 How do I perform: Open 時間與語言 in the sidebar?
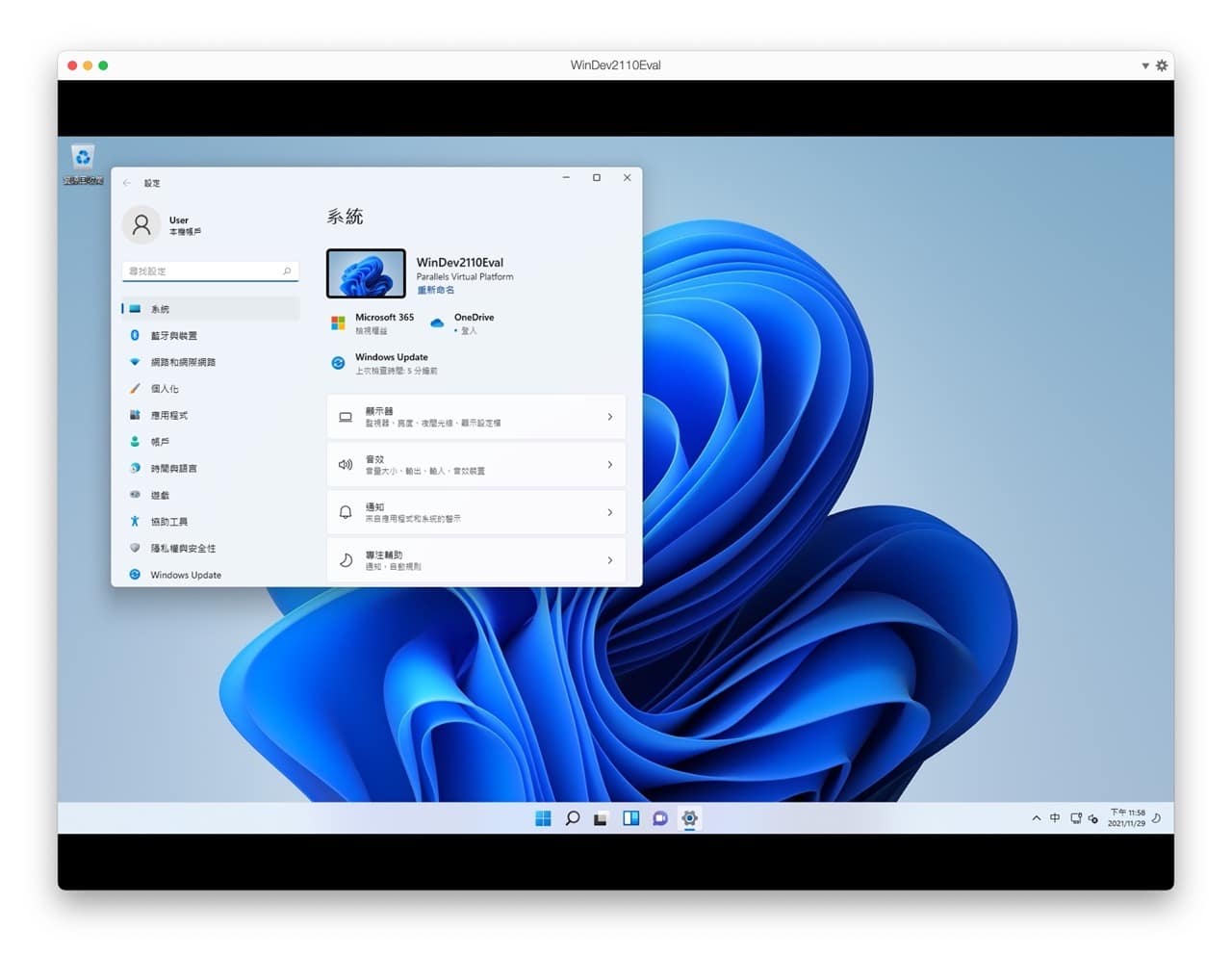(x=210, y=468)
